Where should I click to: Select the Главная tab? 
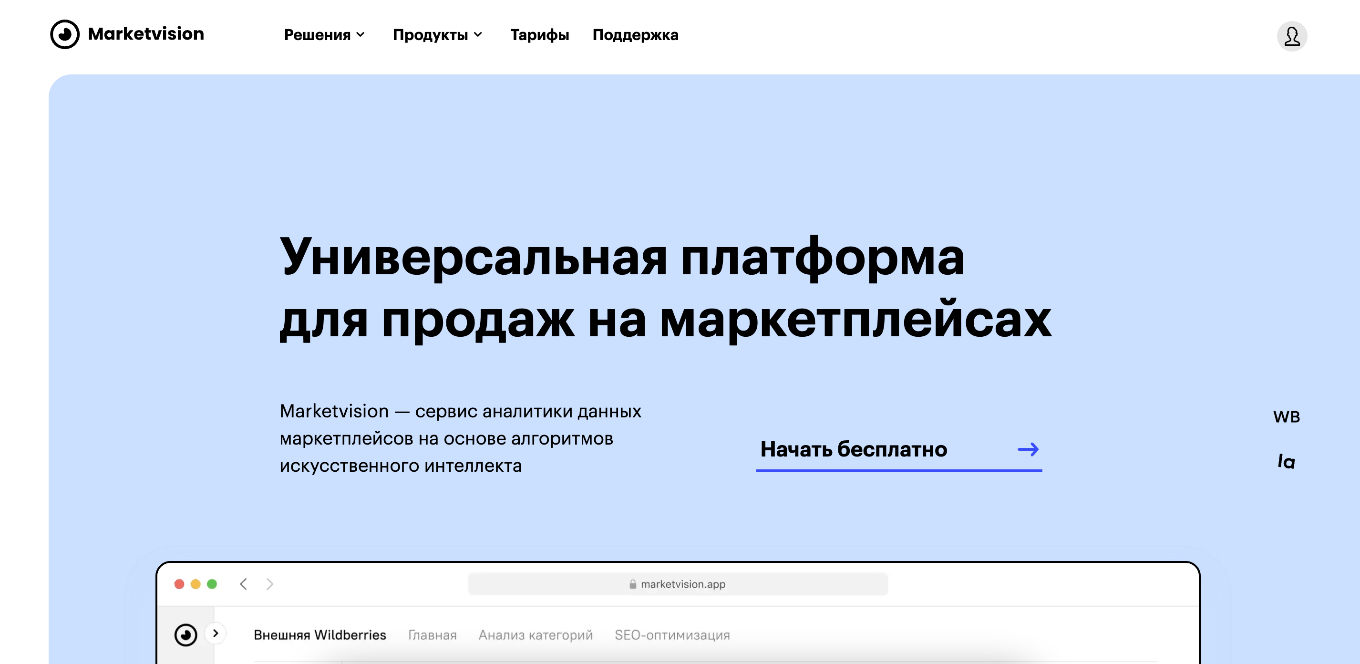[432, 634]
